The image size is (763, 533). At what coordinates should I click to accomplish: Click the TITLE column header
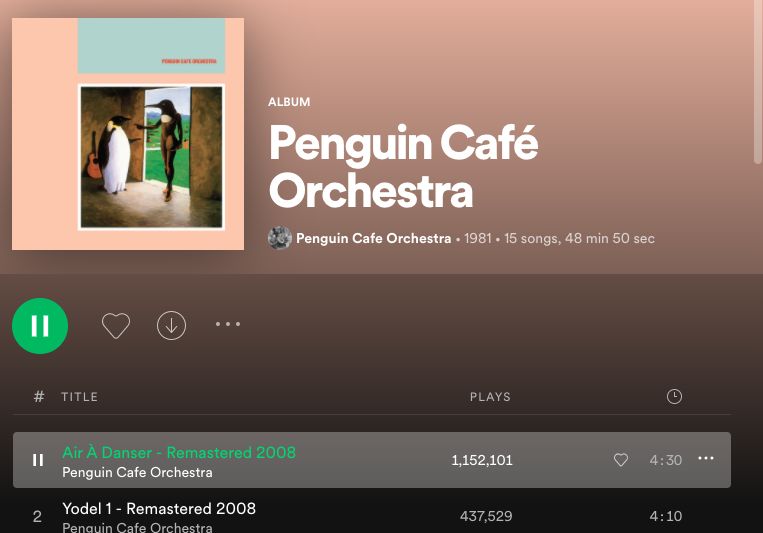click(79, 397)
